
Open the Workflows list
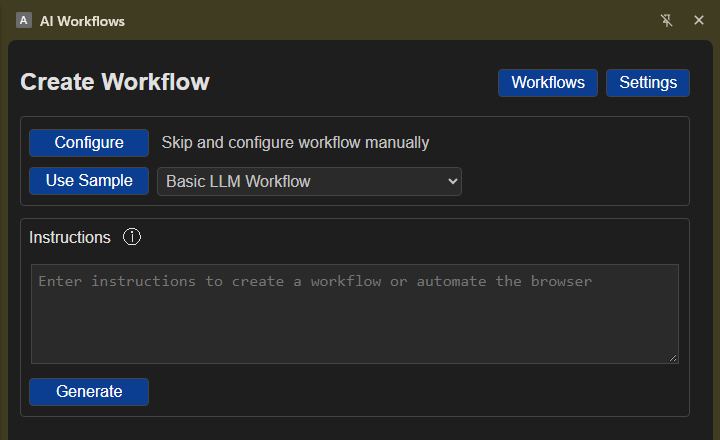548,83
